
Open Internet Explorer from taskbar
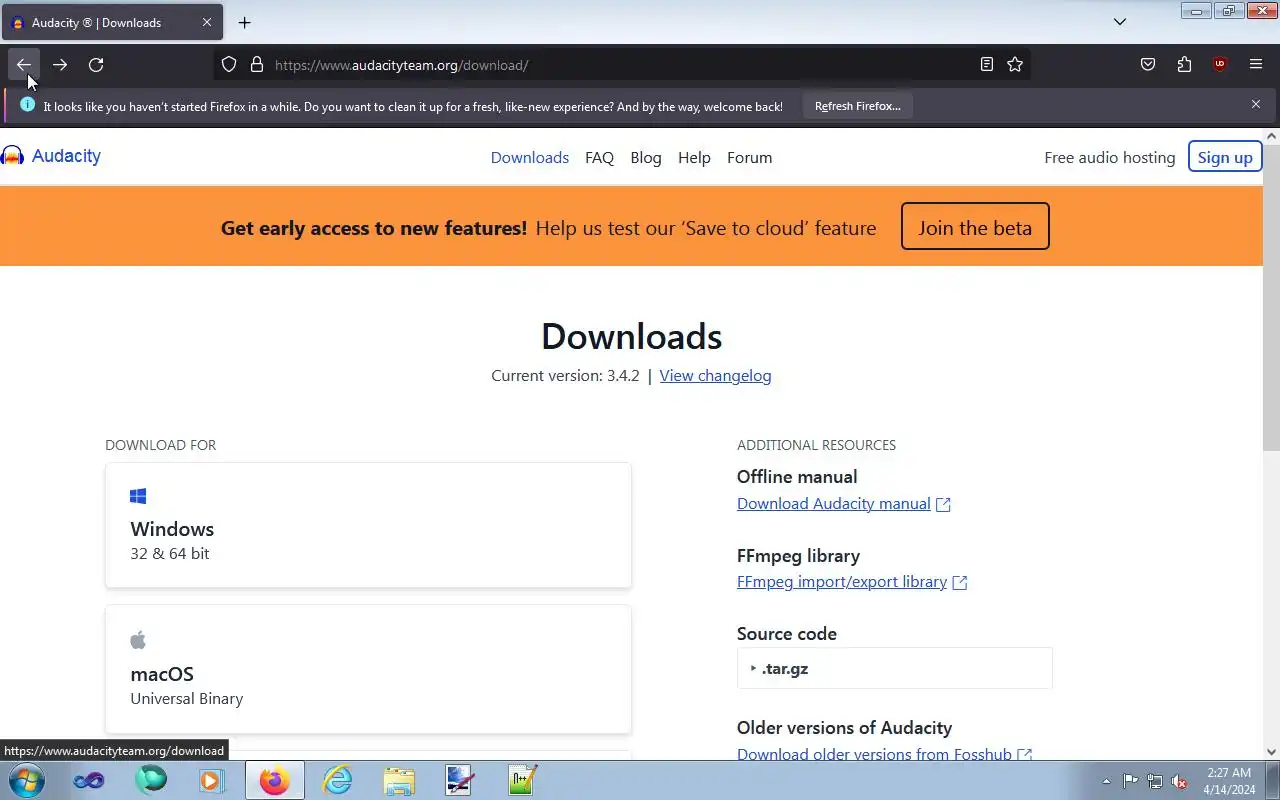(337, 780)
